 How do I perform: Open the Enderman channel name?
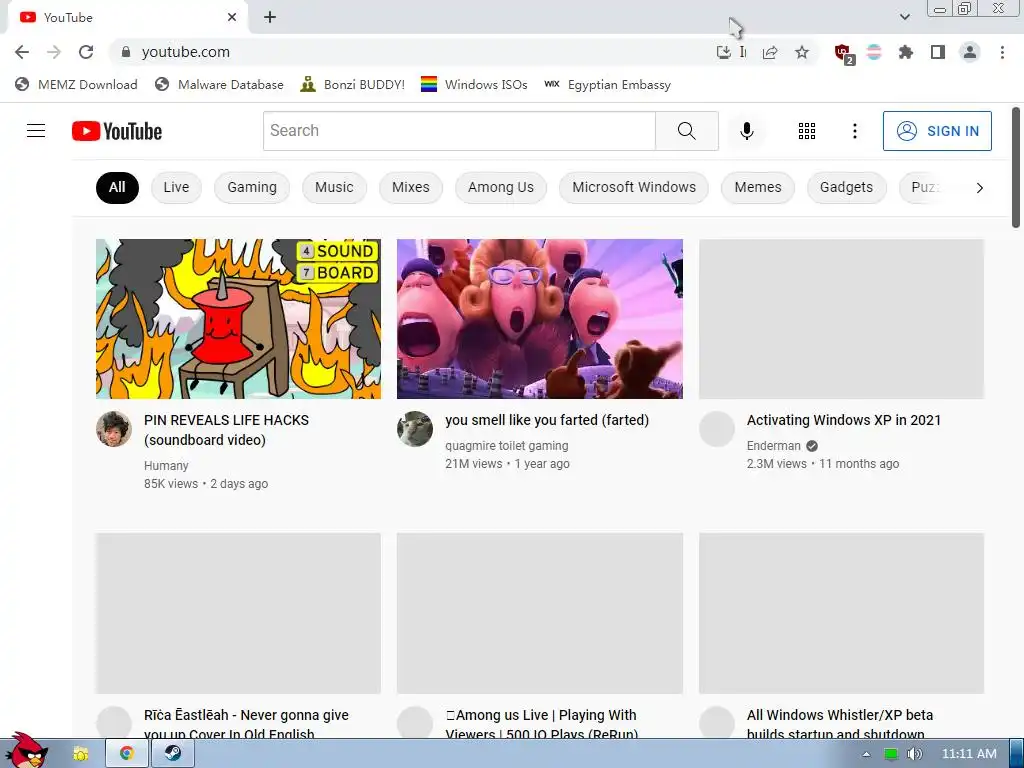pos(774,445)
